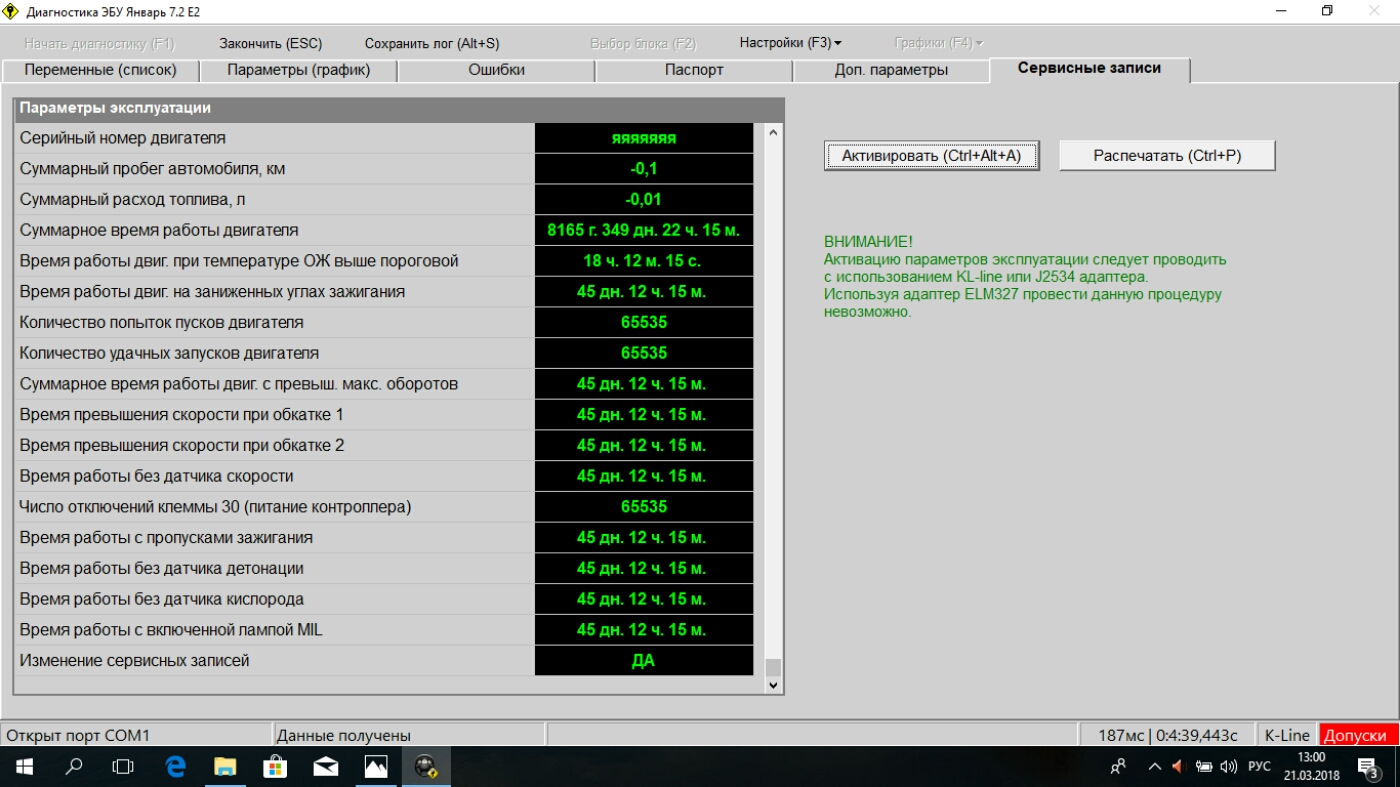Click the ВНИМАНИЕ! warning text
Image resolution: width=1400 pixels, height=787 pixels.
click(x=868, y=243)
